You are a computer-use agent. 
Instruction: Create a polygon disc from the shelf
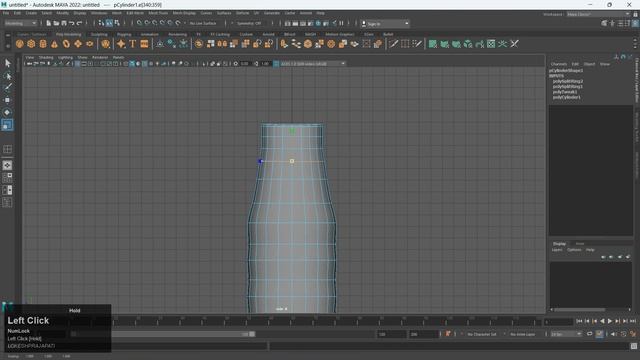89,44
